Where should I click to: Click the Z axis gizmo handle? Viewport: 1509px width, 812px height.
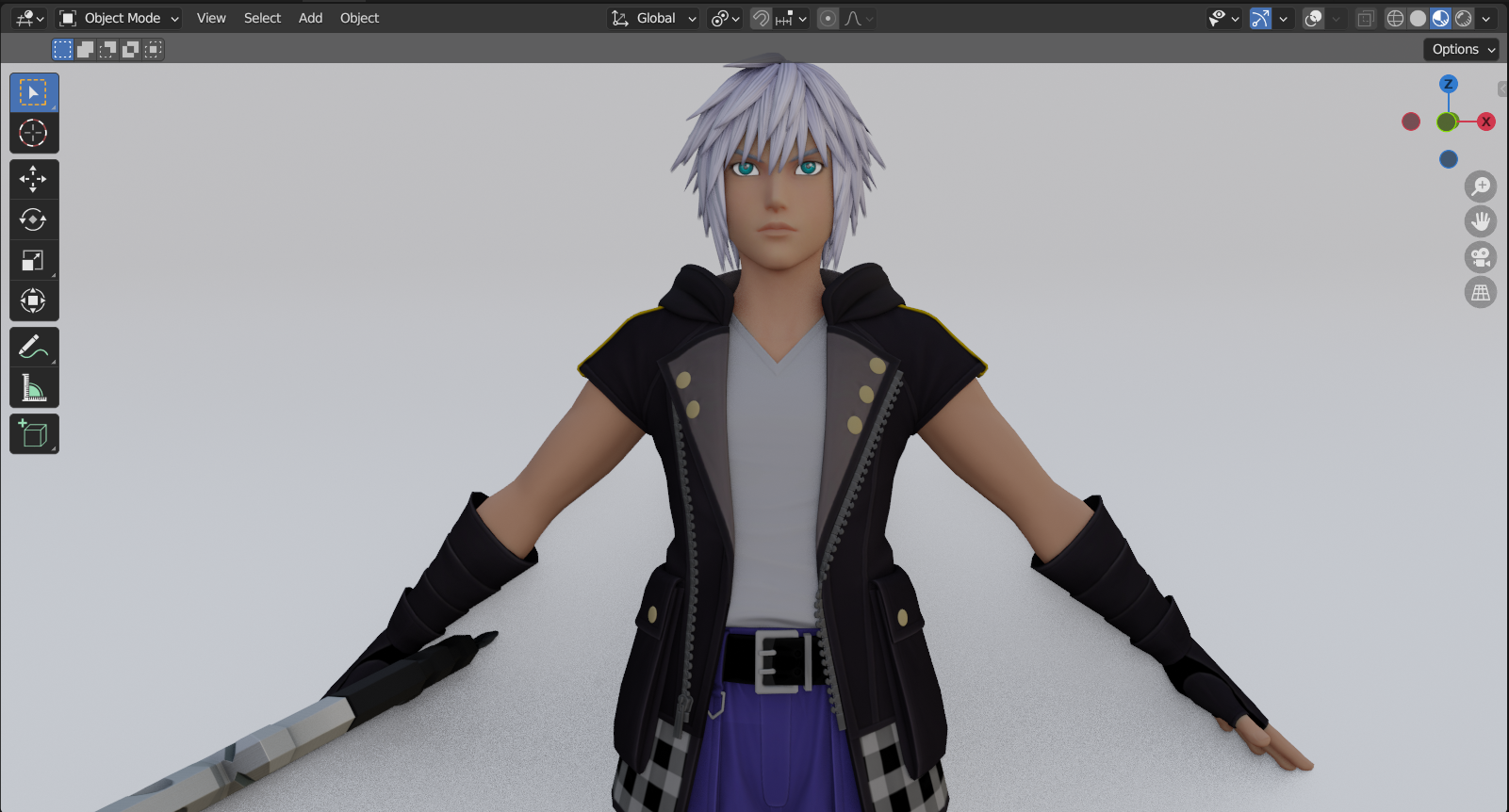(x=1449, y=84)
